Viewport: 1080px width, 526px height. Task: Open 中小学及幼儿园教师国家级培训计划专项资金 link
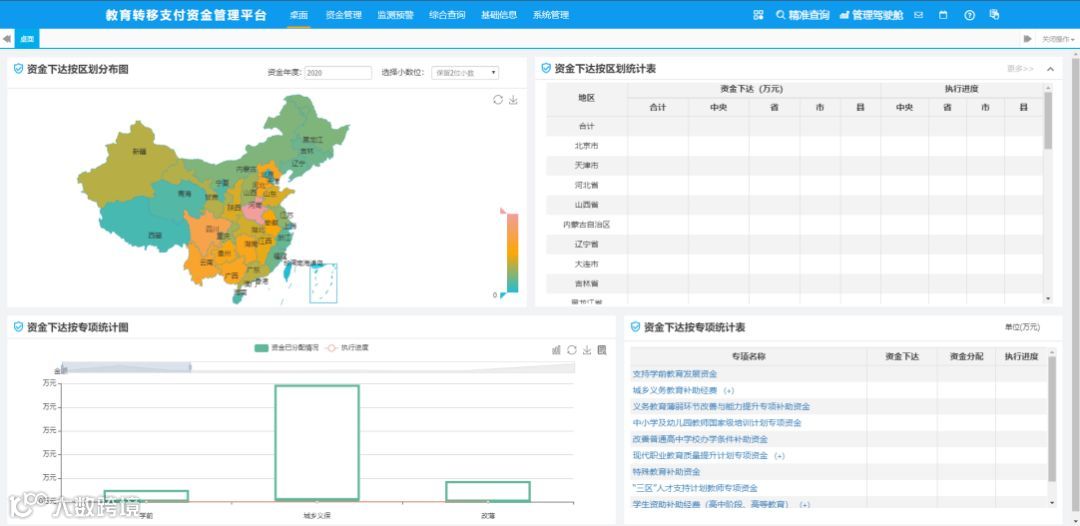717,423
